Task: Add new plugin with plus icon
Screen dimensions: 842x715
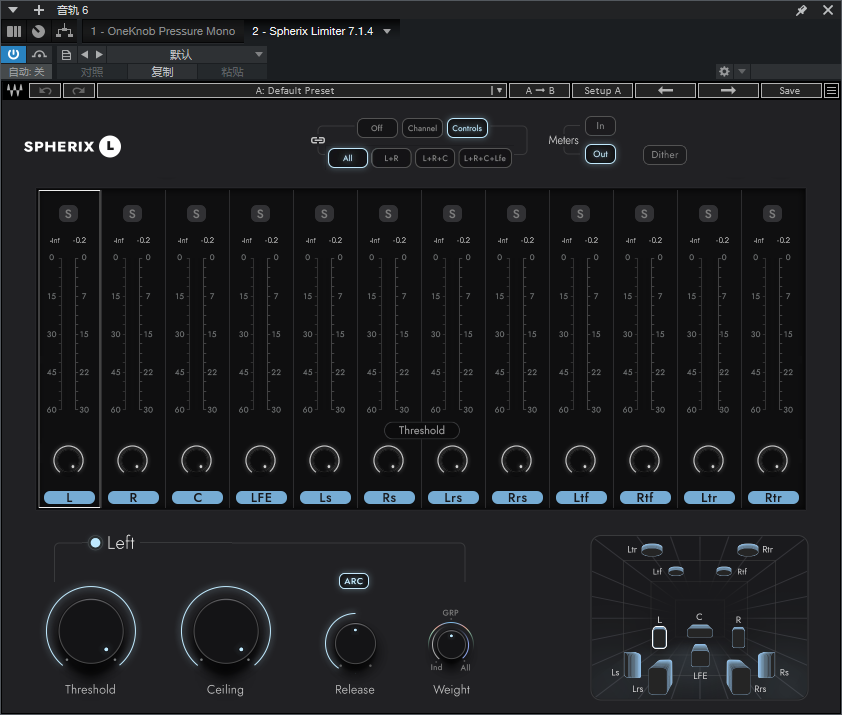Action: [39, 10]
